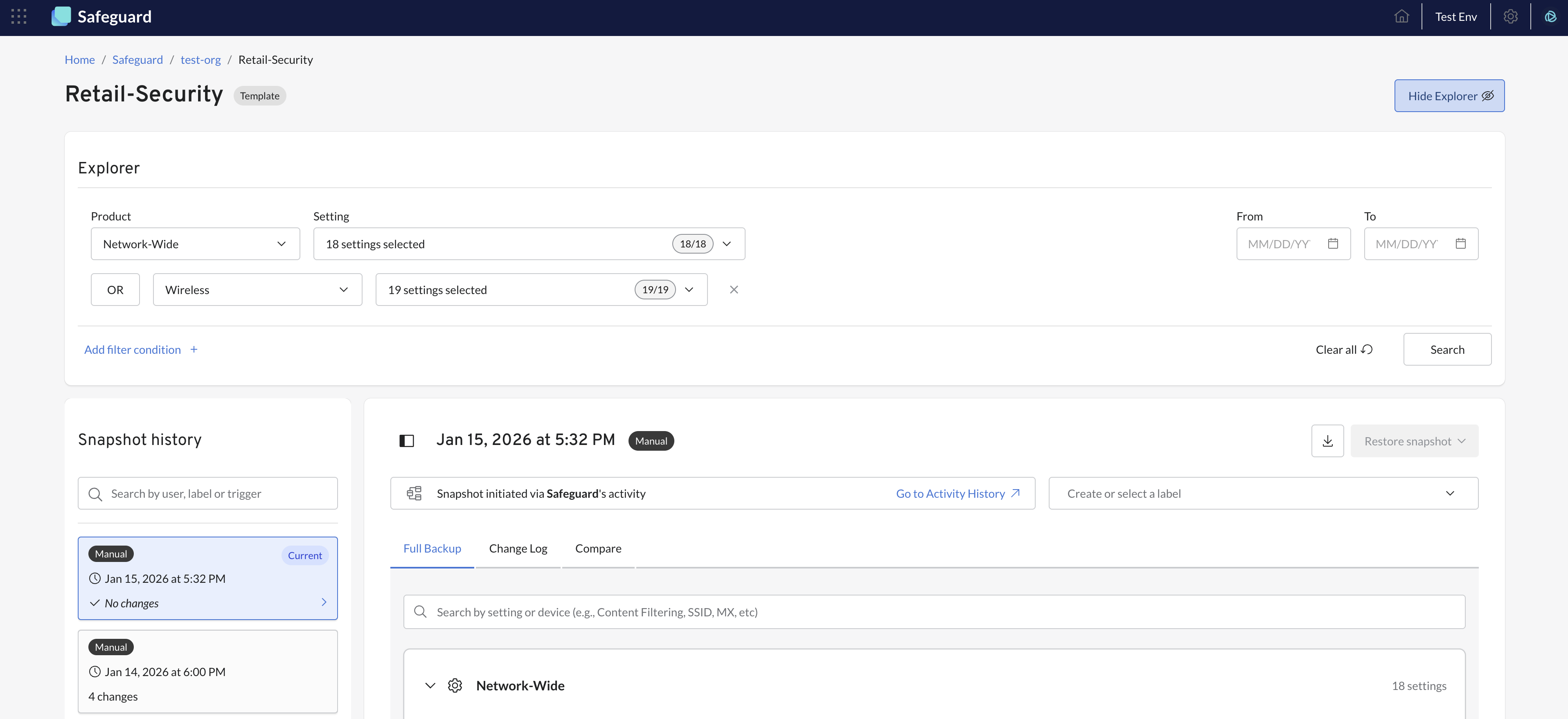The height and width of the screenshot is (719, 1568).
Task: Toggle the side panel layout icon
Action: point(407,441)
